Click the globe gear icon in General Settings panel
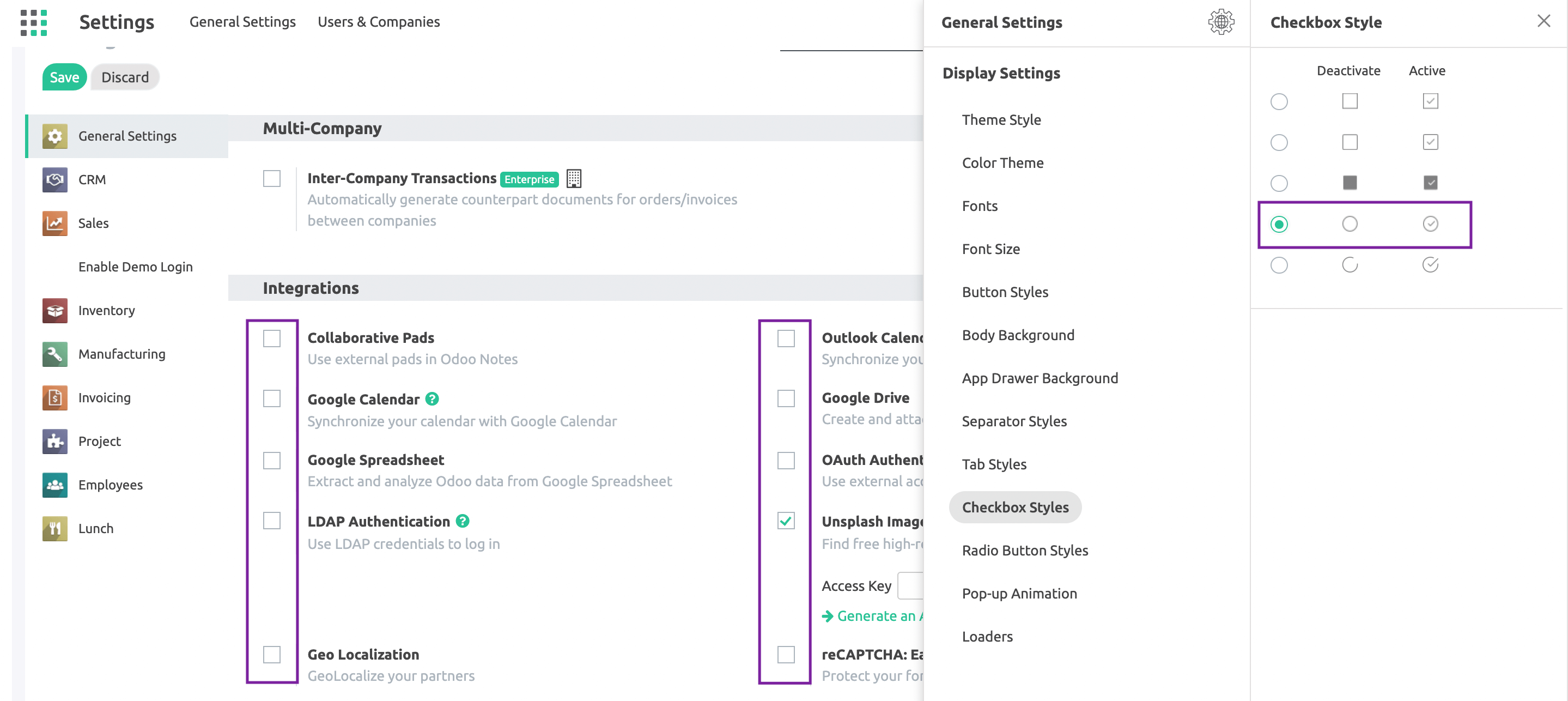 tap(1220, 22)
